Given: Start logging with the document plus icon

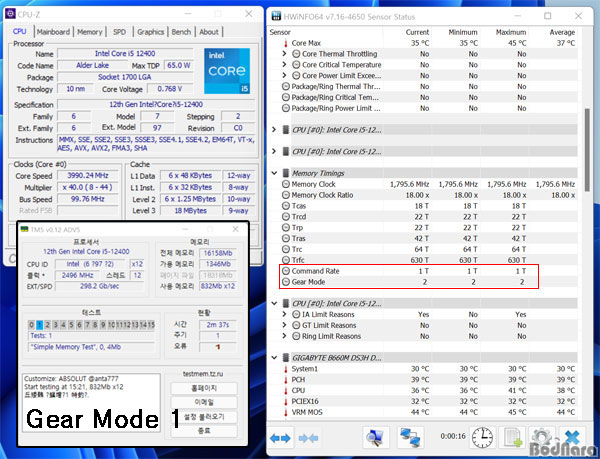Looking at the screenshot, I should 513,437.
